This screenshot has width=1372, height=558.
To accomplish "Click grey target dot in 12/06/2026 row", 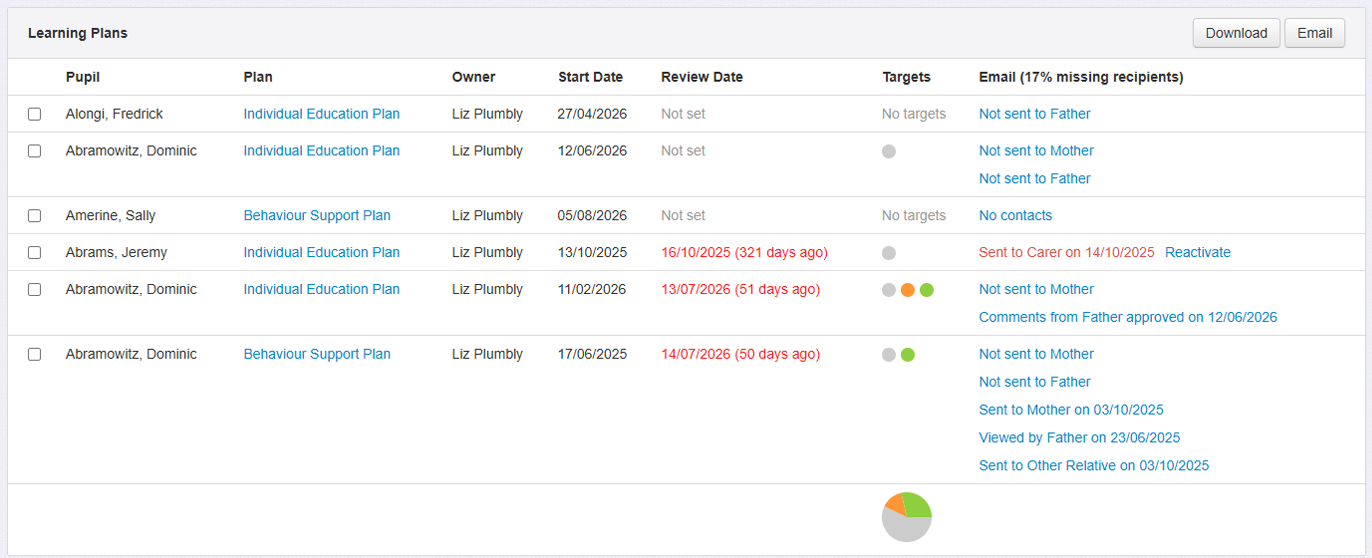I will click(889, 152).
